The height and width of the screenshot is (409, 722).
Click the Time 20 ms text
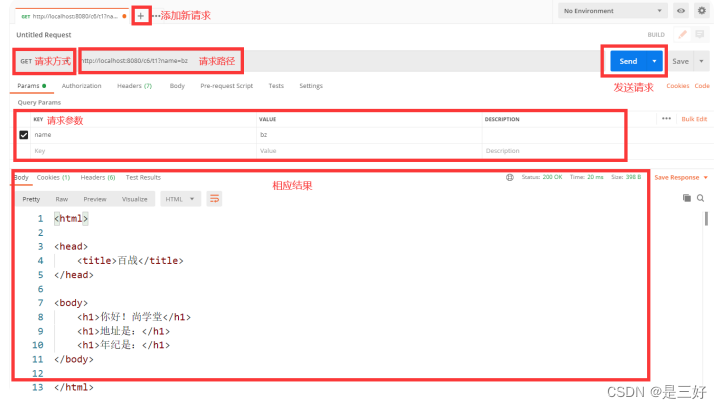(586, 177)
